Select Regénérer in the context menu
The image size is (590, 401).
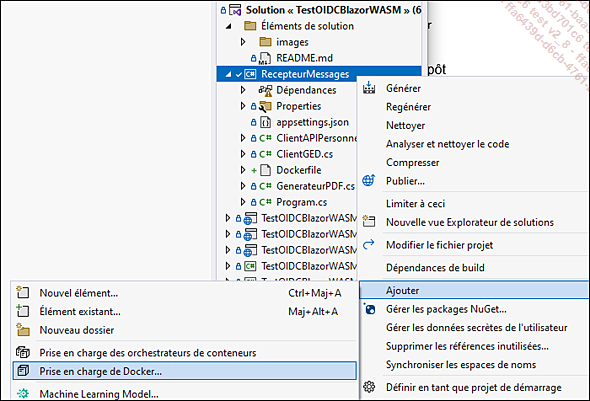tap(408, 107)
